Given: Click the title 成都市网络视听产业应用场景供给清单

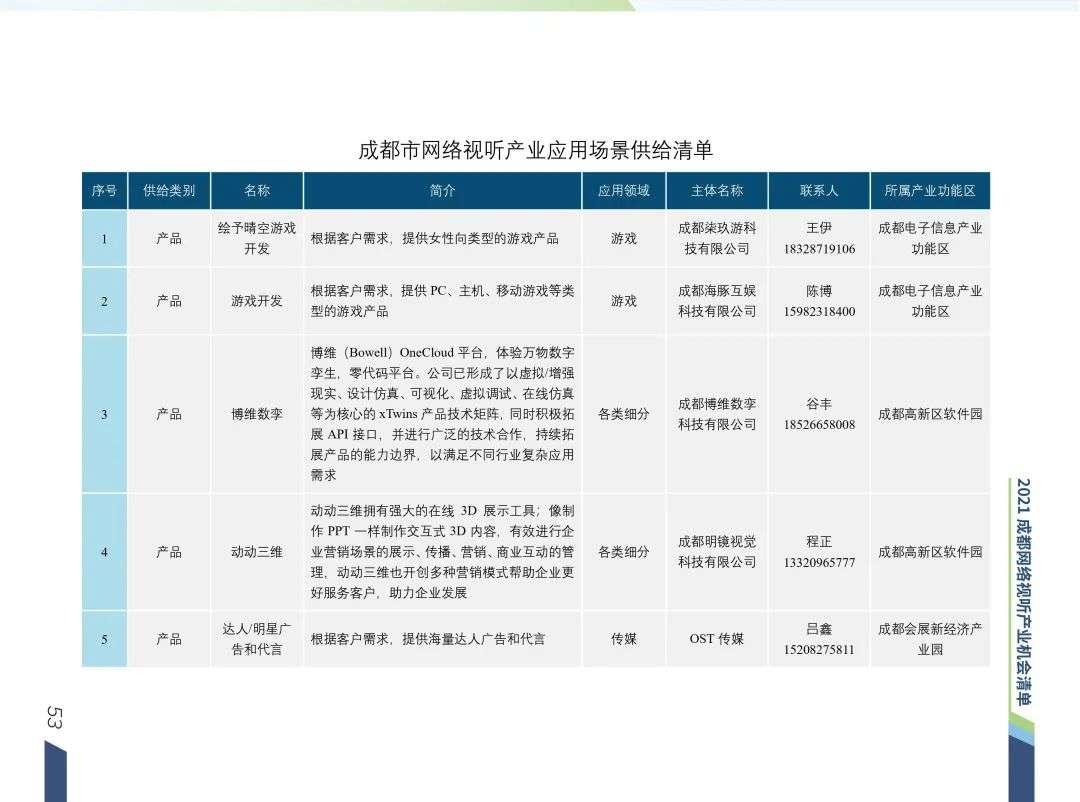Looking at the screenshot, I should coord(535,150).
